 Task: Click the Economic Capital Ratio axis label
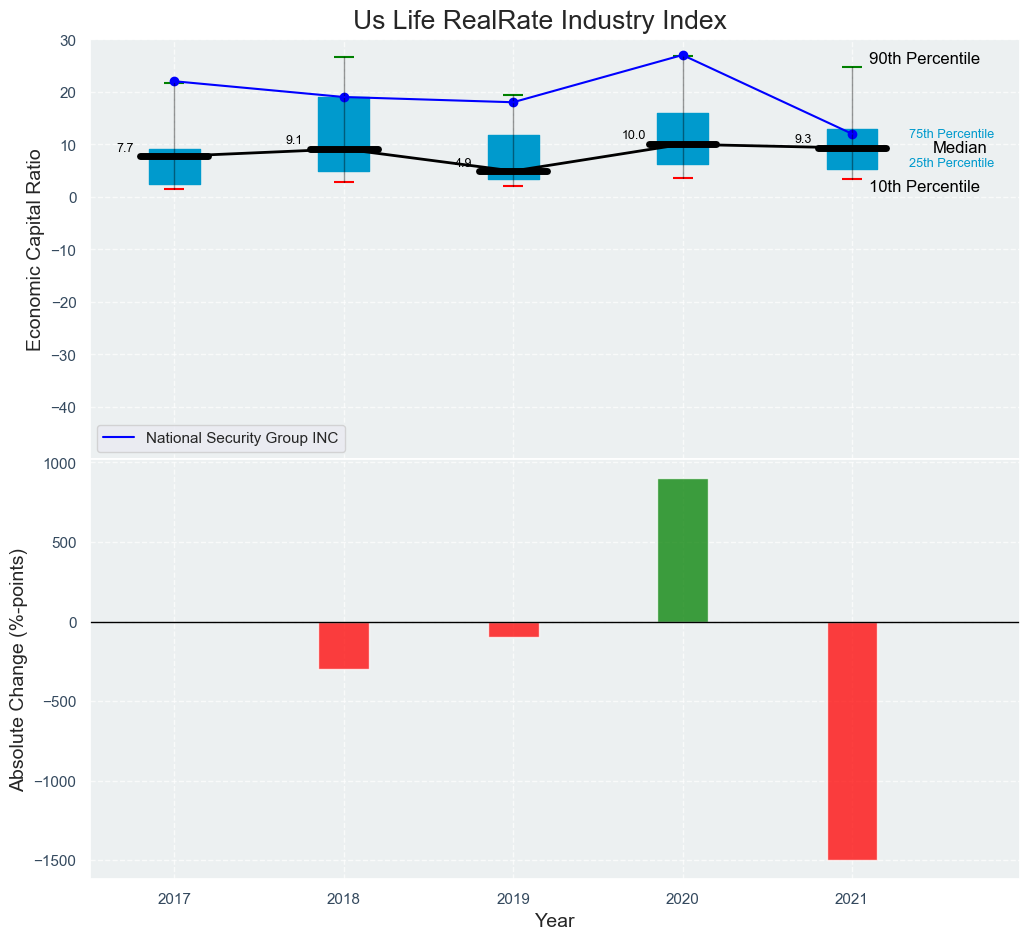(34, 249)
